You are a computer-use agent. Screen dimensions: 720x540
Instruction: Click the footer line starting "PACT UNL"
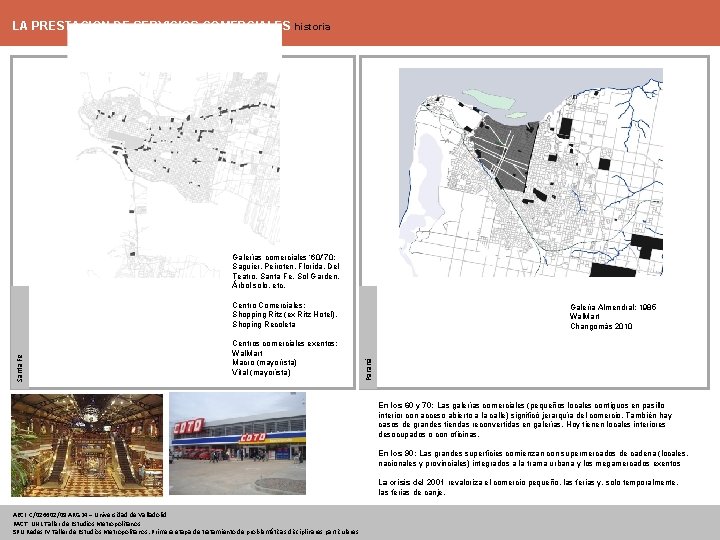77,523
